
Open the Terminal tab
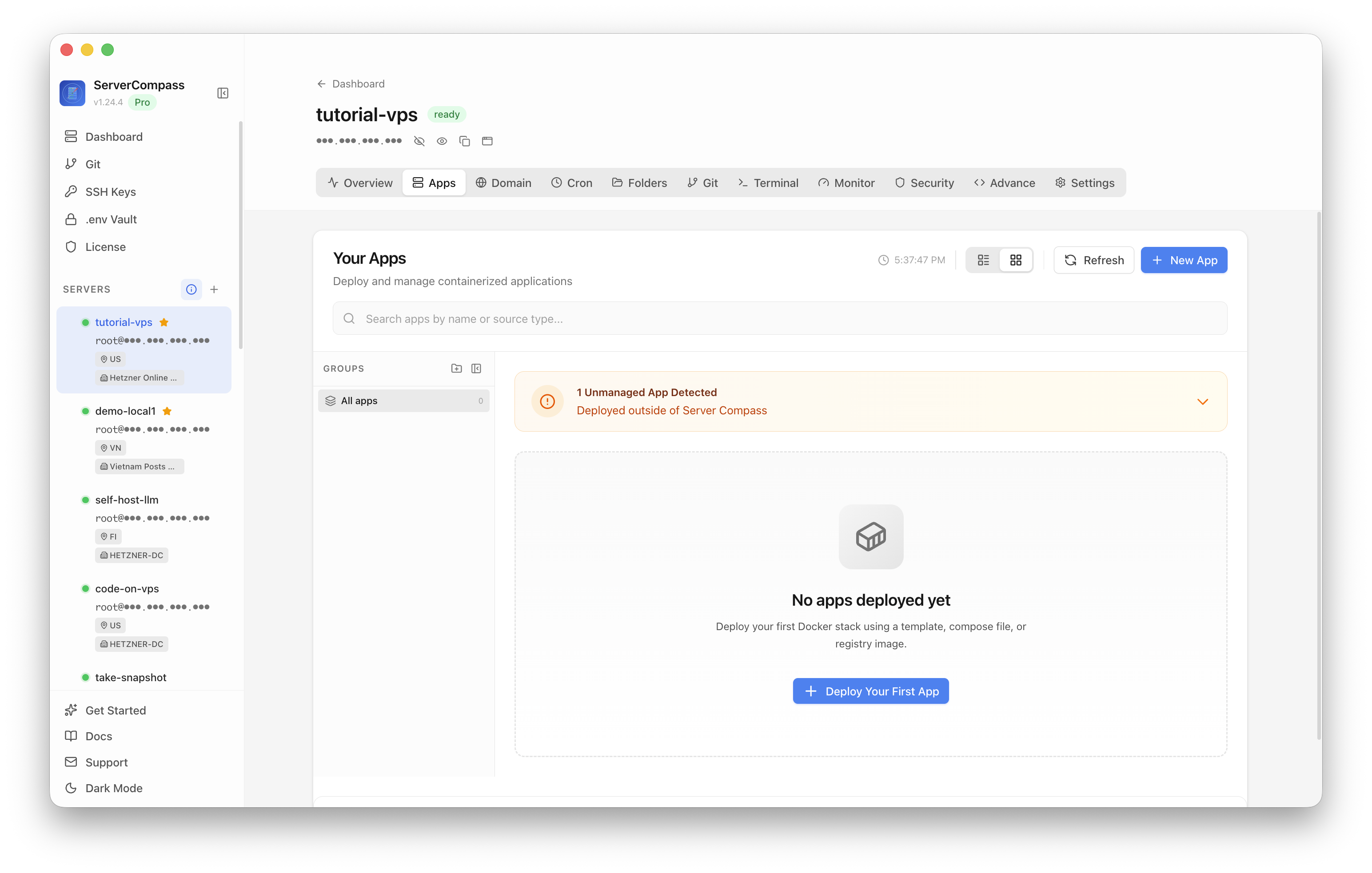pyautogui.click(x=768, y=183)
